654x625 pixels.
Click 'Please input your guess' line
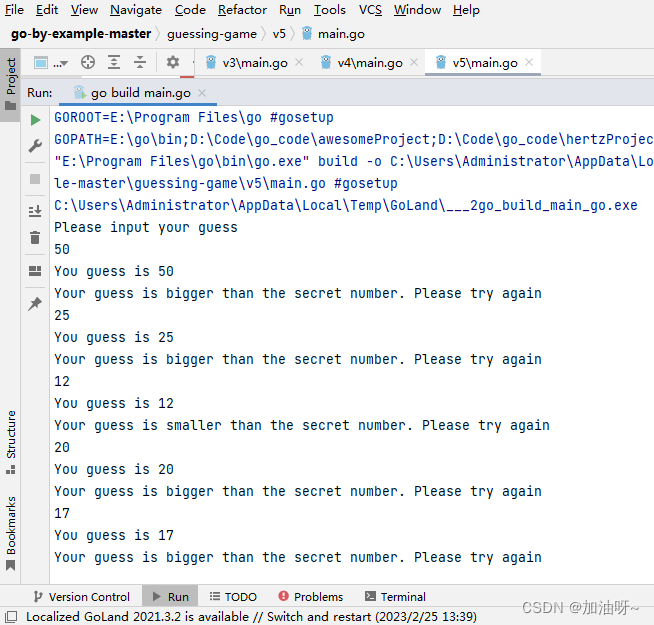(x=146, y=227)
